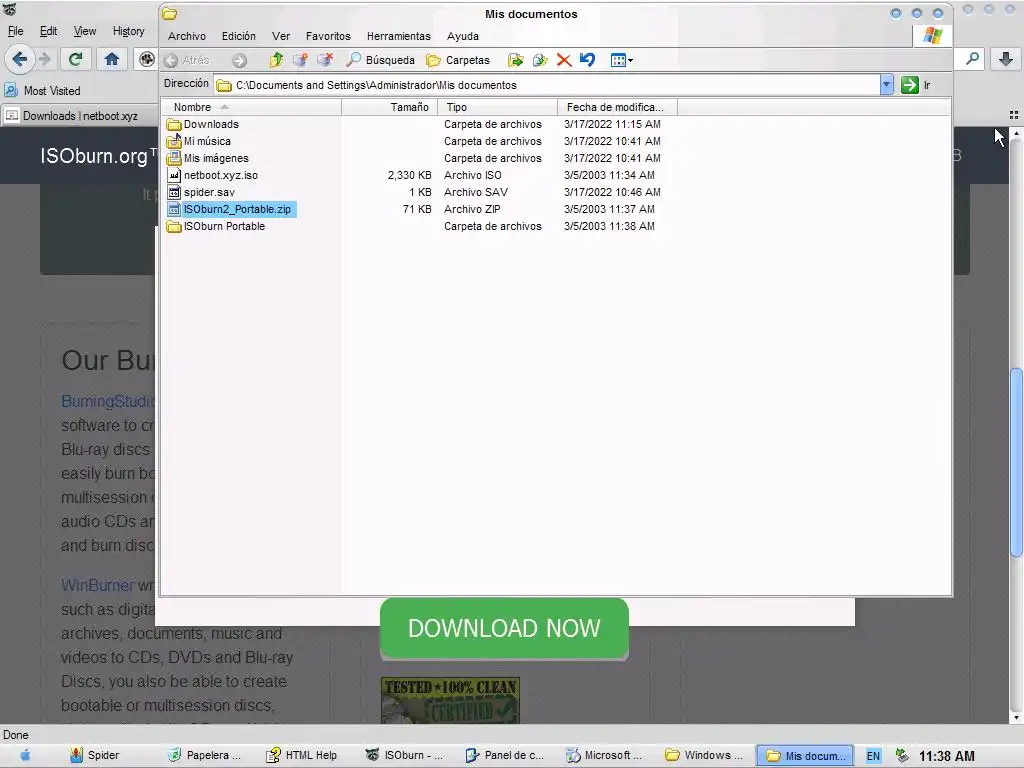Open the browser File menu
The width and height of the screenshot is (1024, 768).
15,31
